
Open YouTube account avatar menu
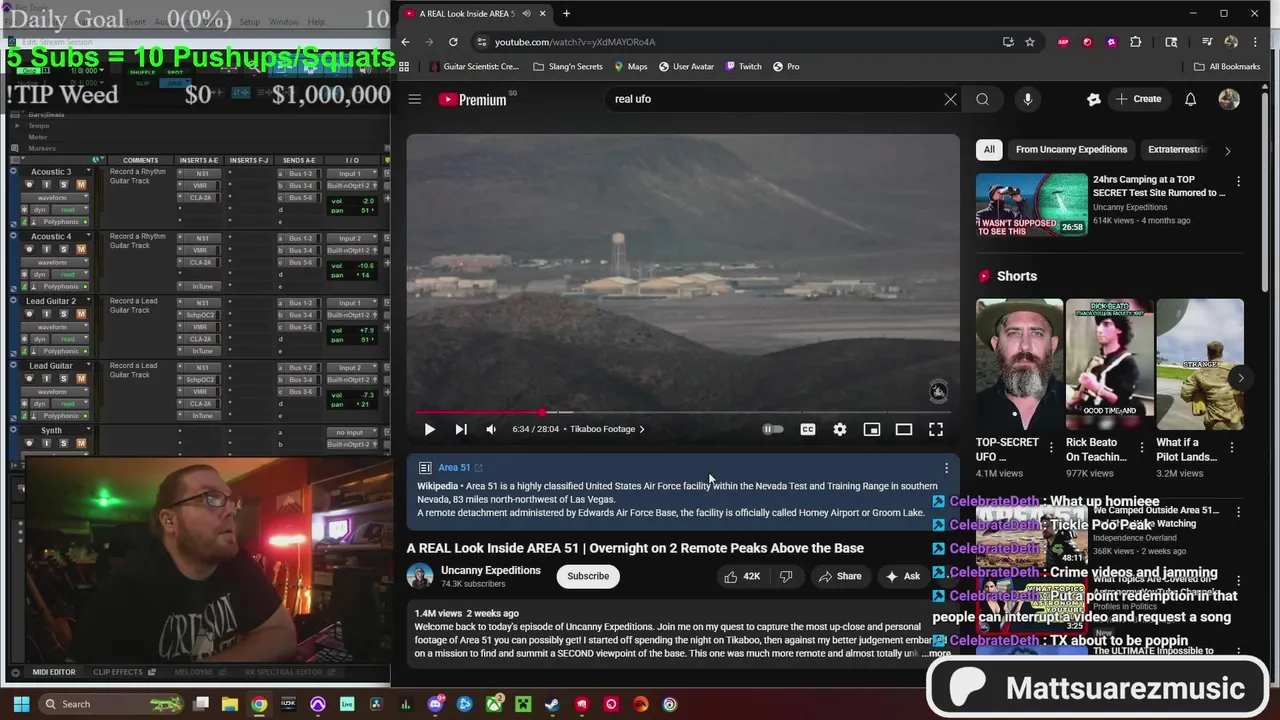click(x=1229, y=99)
